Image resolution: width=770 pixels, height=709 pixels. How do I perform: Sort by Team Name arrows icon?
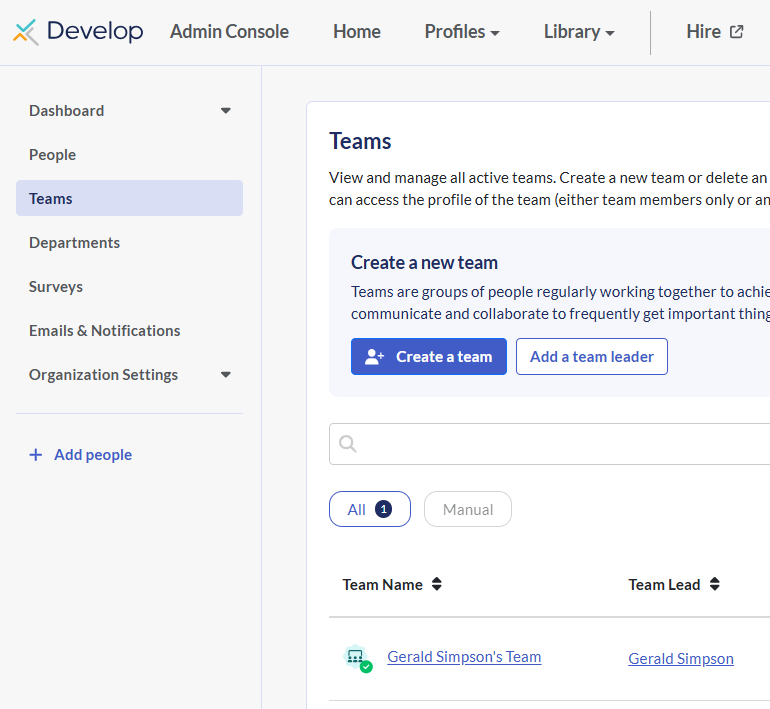tap(437, 585)
